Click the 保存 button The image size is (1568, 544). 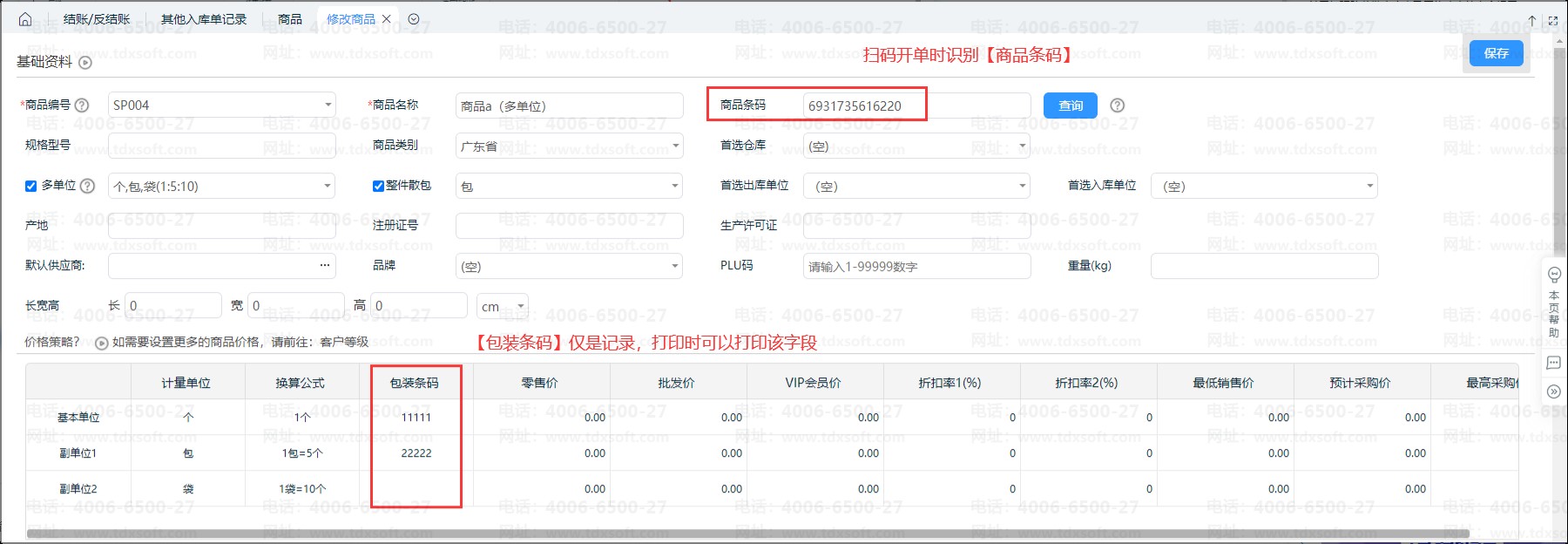(1496, 53)
